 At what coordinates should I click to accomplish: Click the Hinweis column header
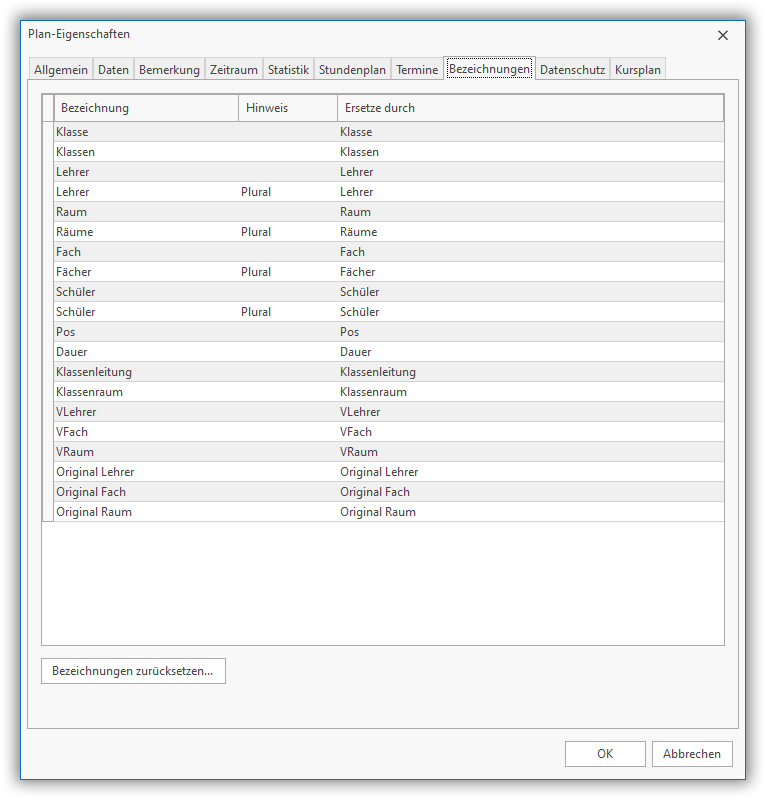(x=288, y=108)
